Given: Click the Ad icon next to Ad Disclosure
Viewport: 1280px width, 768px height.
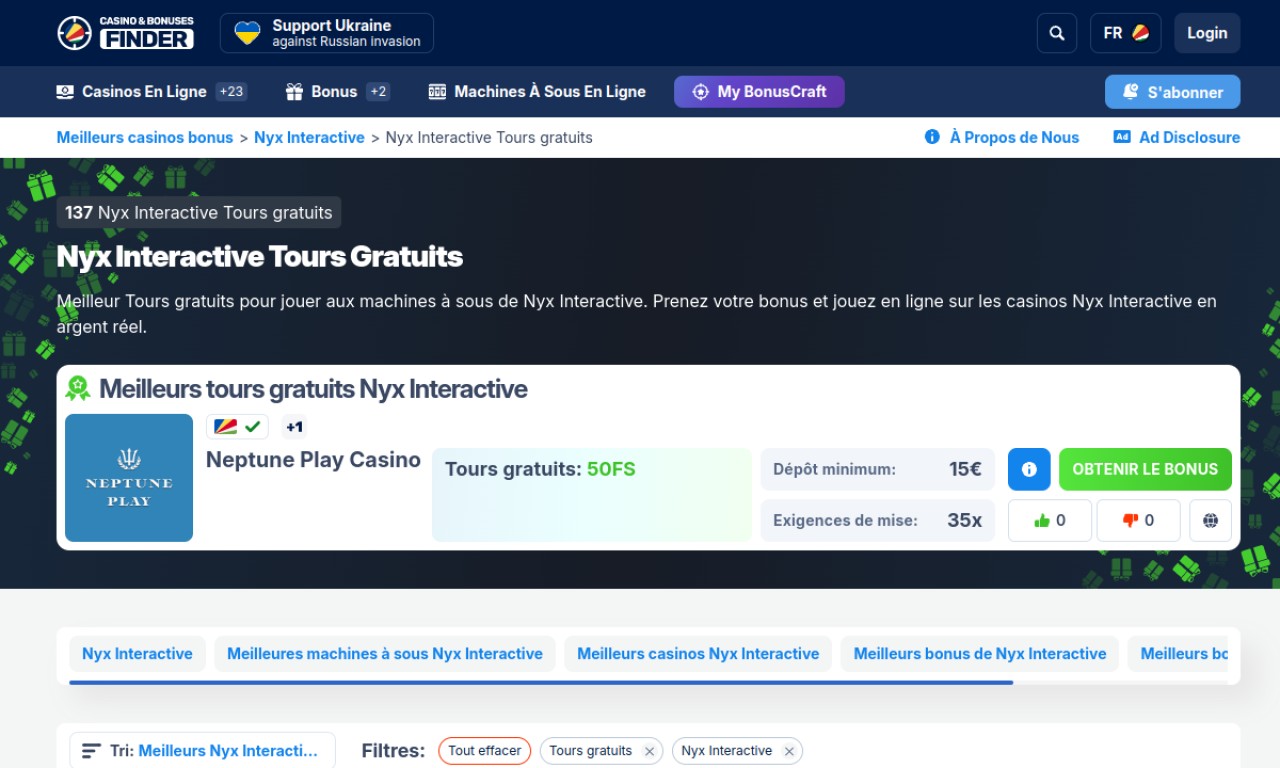Looking at the screenshot, I should (x=1122, y=137).
